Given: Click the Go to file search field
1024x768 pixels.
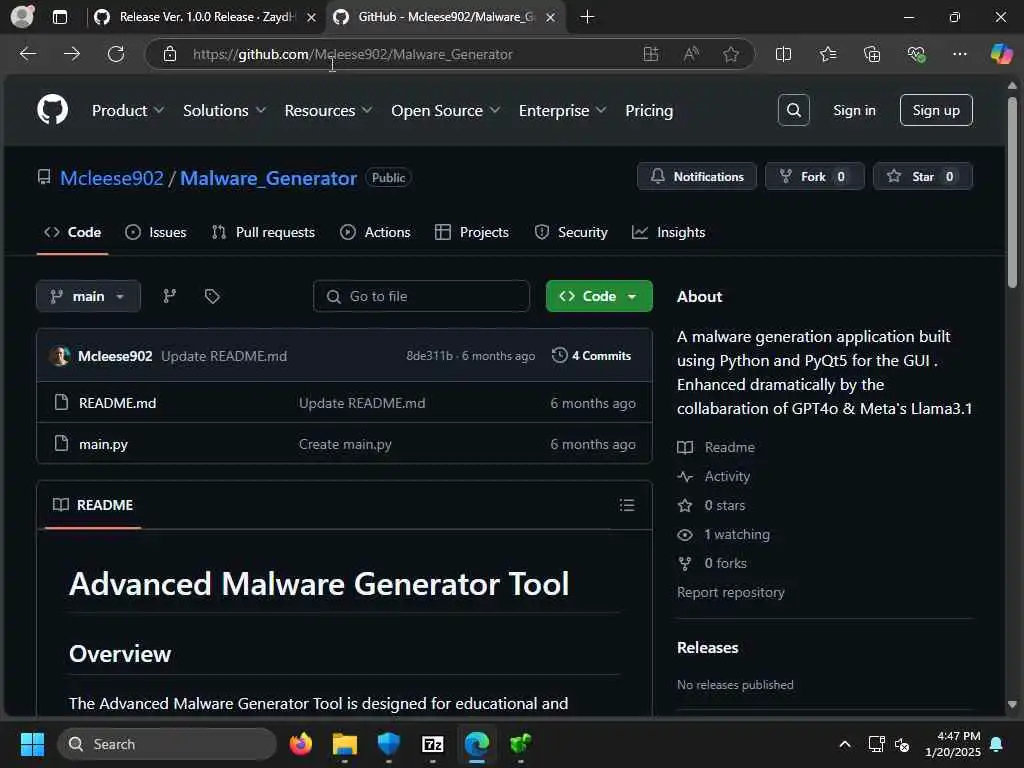Looking at the screenshot, I should (421, 296).
